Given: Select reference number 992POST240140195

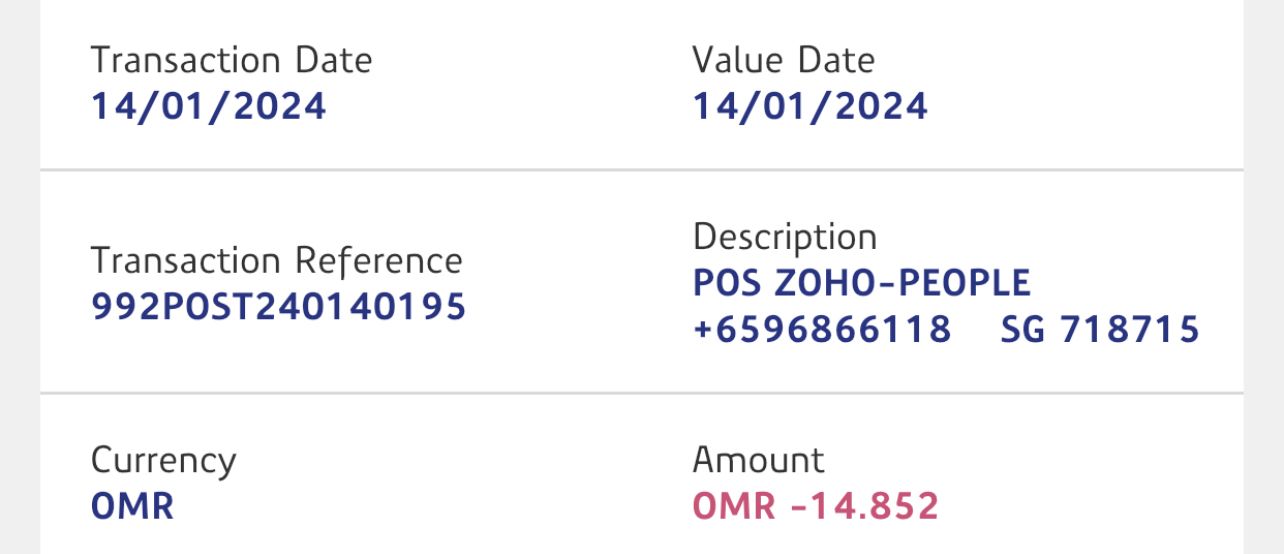Looking at the screenshot, I should click(278, 307).
